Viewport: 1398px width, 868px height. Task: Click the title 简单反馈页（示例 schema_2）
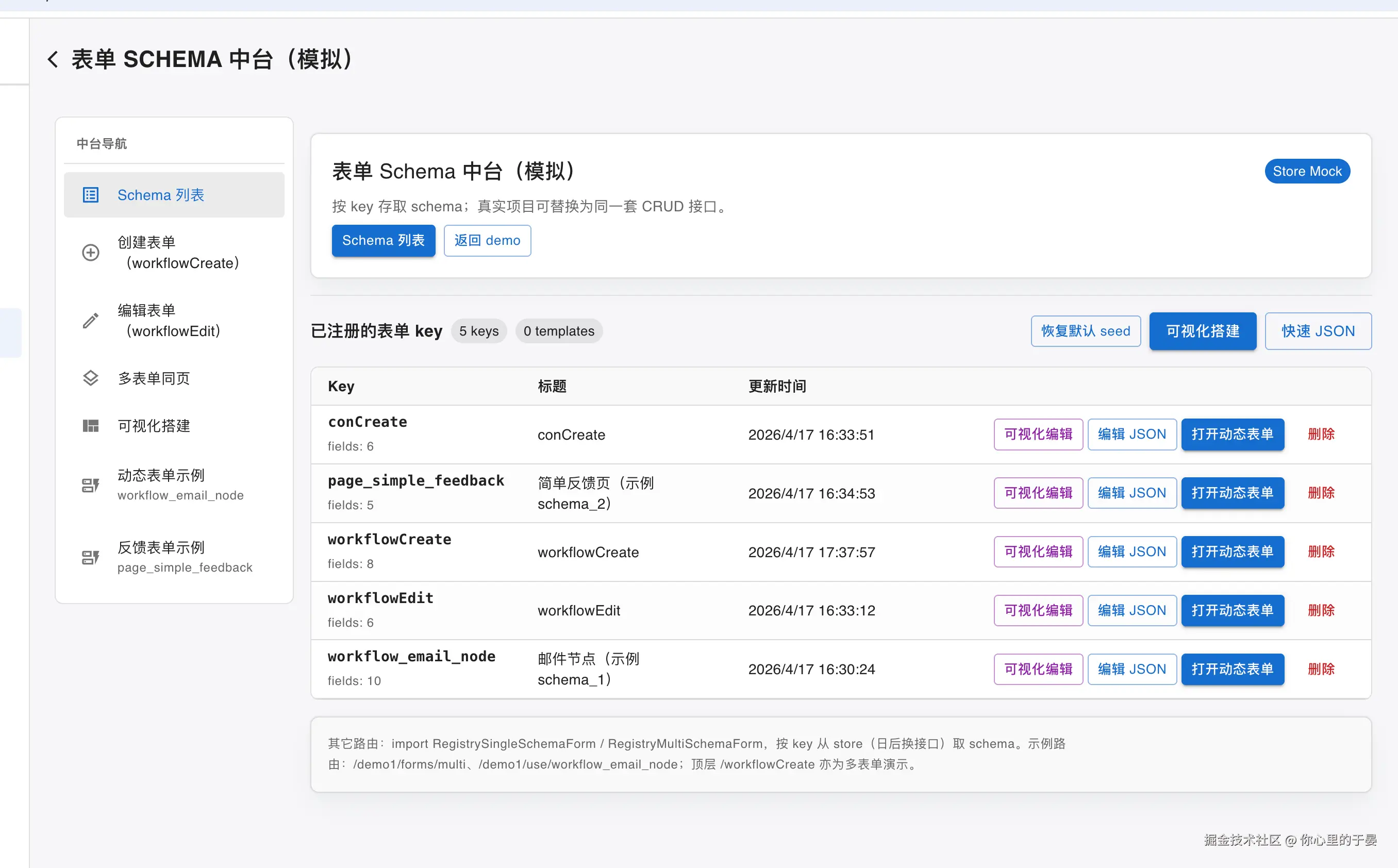click(596, 494)
